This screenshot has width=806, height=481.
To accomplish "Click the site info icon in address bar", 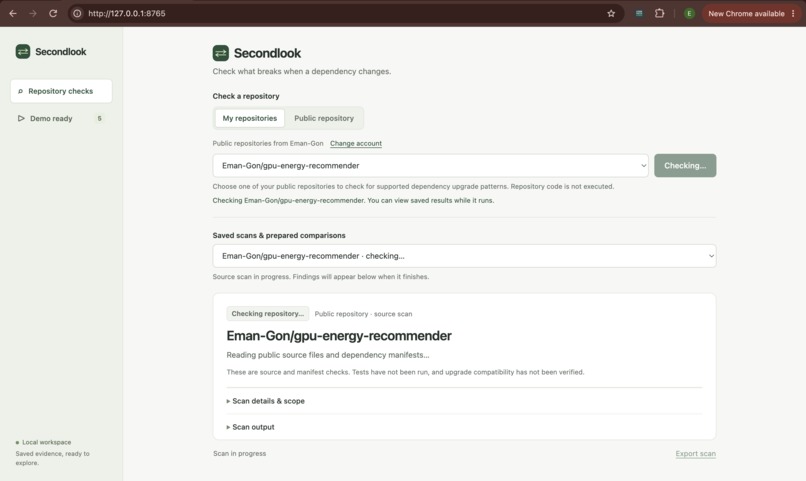I will pyautogui.click(x=77, y=13).
